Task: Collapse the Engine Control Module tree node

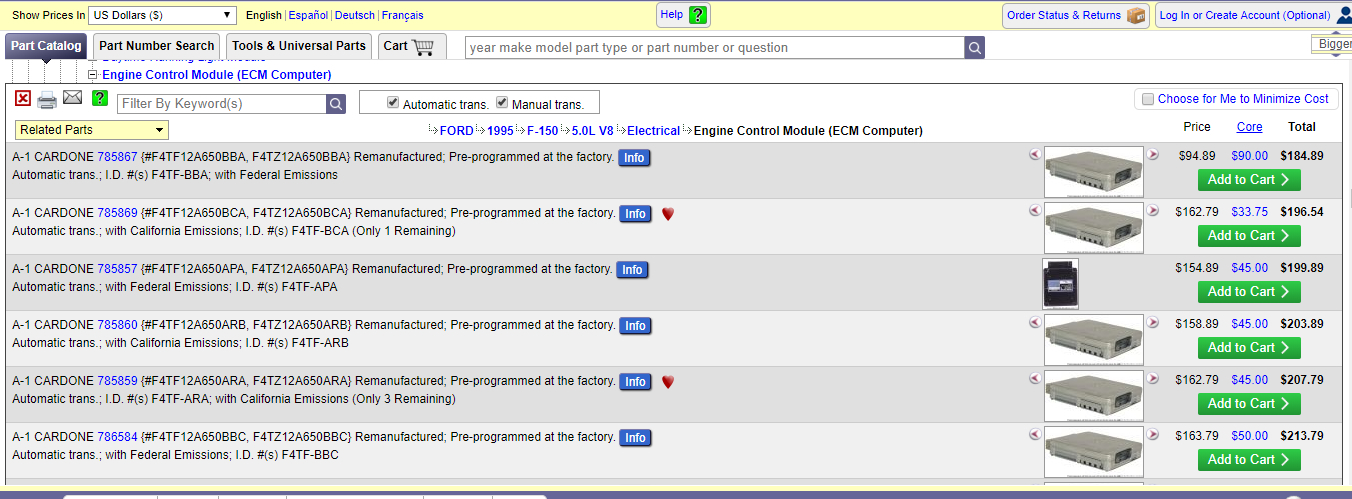Action: click(x=93, y=75)
